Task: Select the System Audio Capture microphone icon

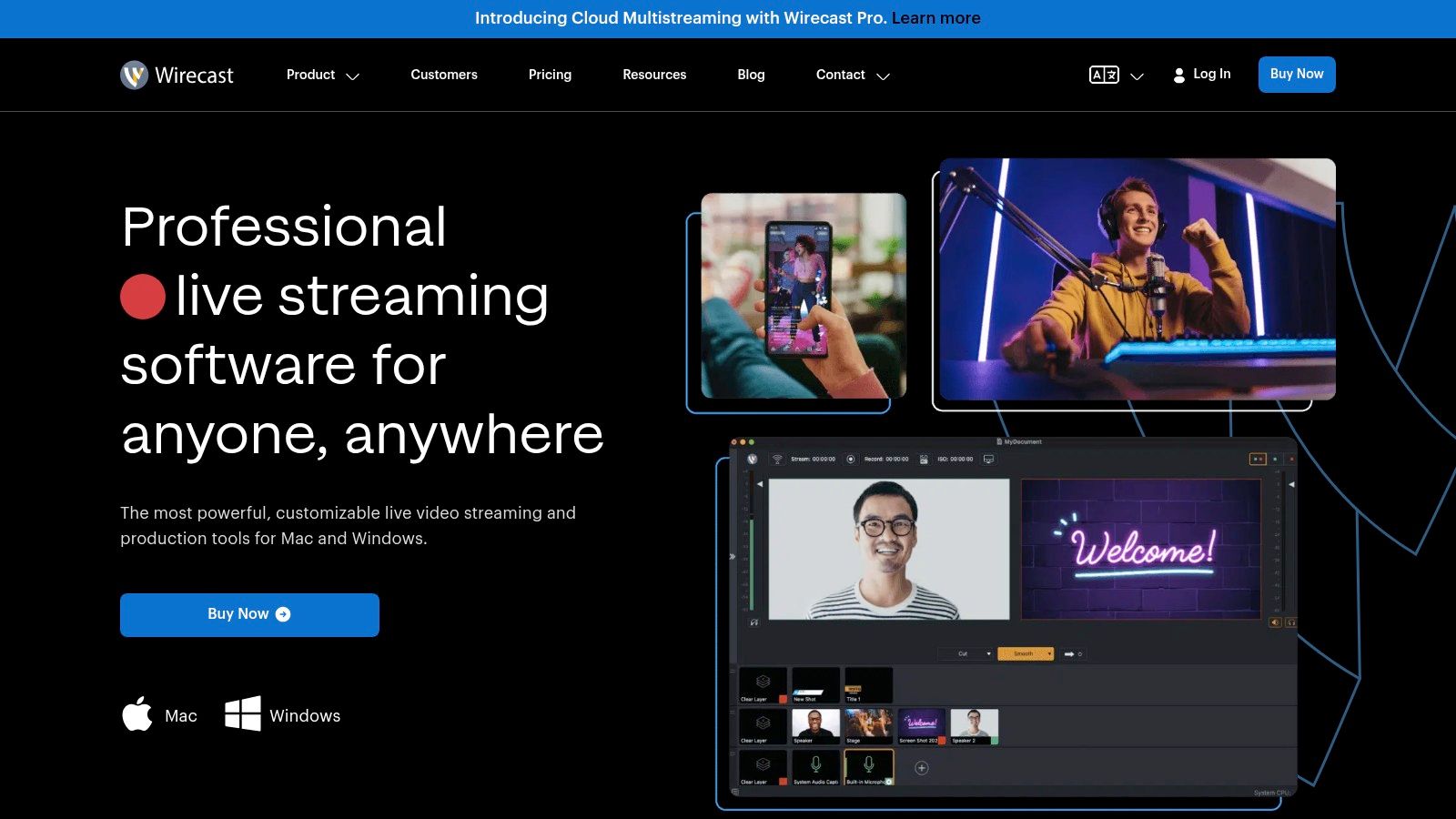Action: (815, 764)
